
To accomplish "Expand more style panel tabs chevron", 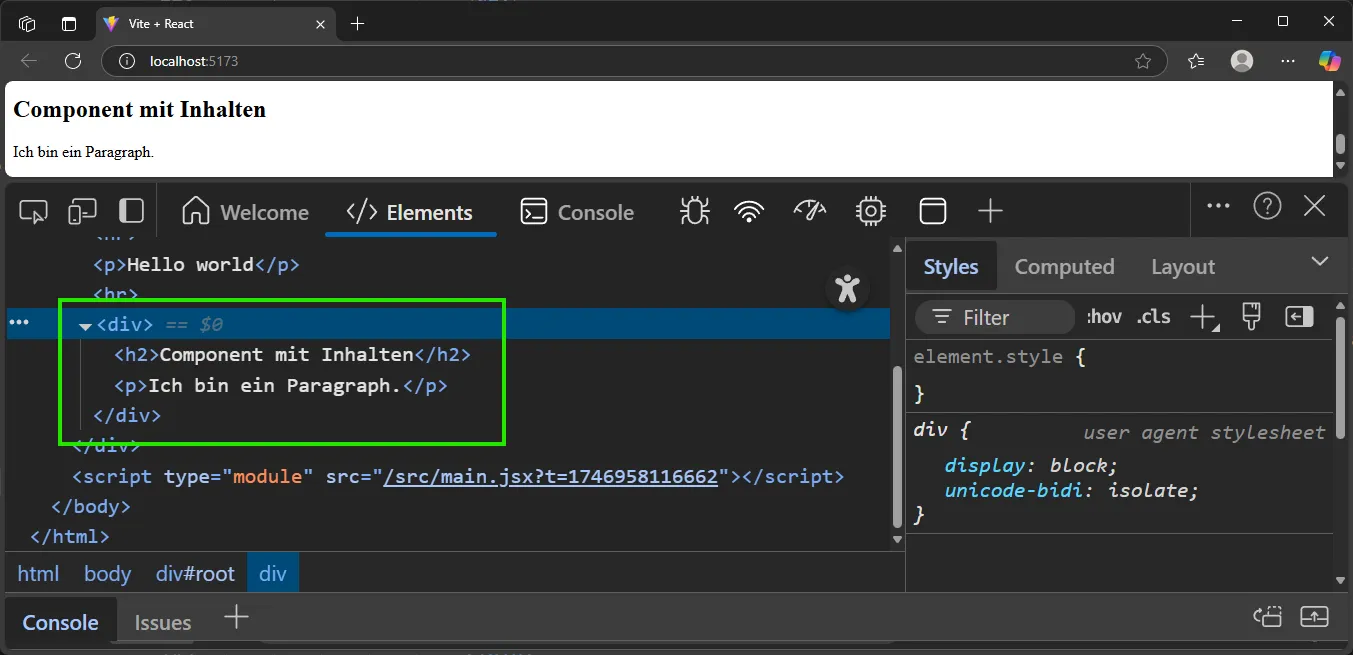I will pyautogui.click(x=1320, y=261).
